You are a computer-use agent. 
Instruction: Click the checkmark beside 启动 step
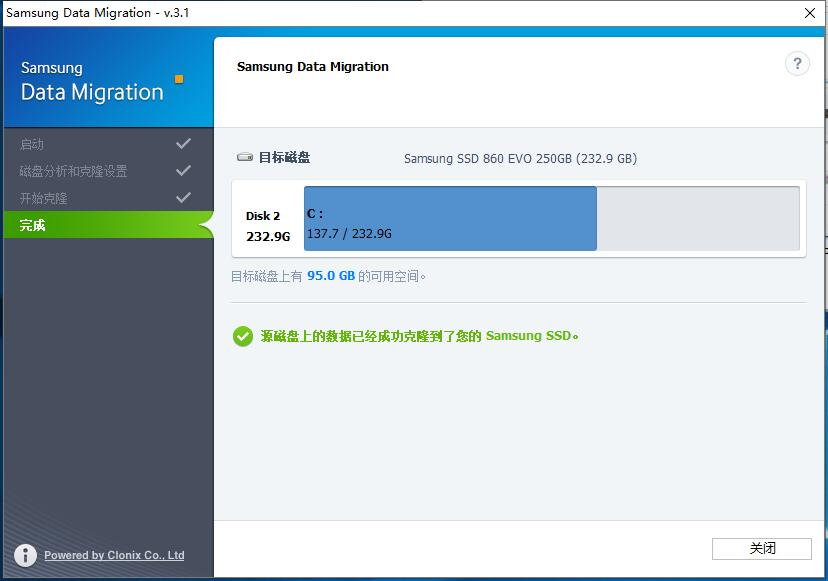pos(184,143)
